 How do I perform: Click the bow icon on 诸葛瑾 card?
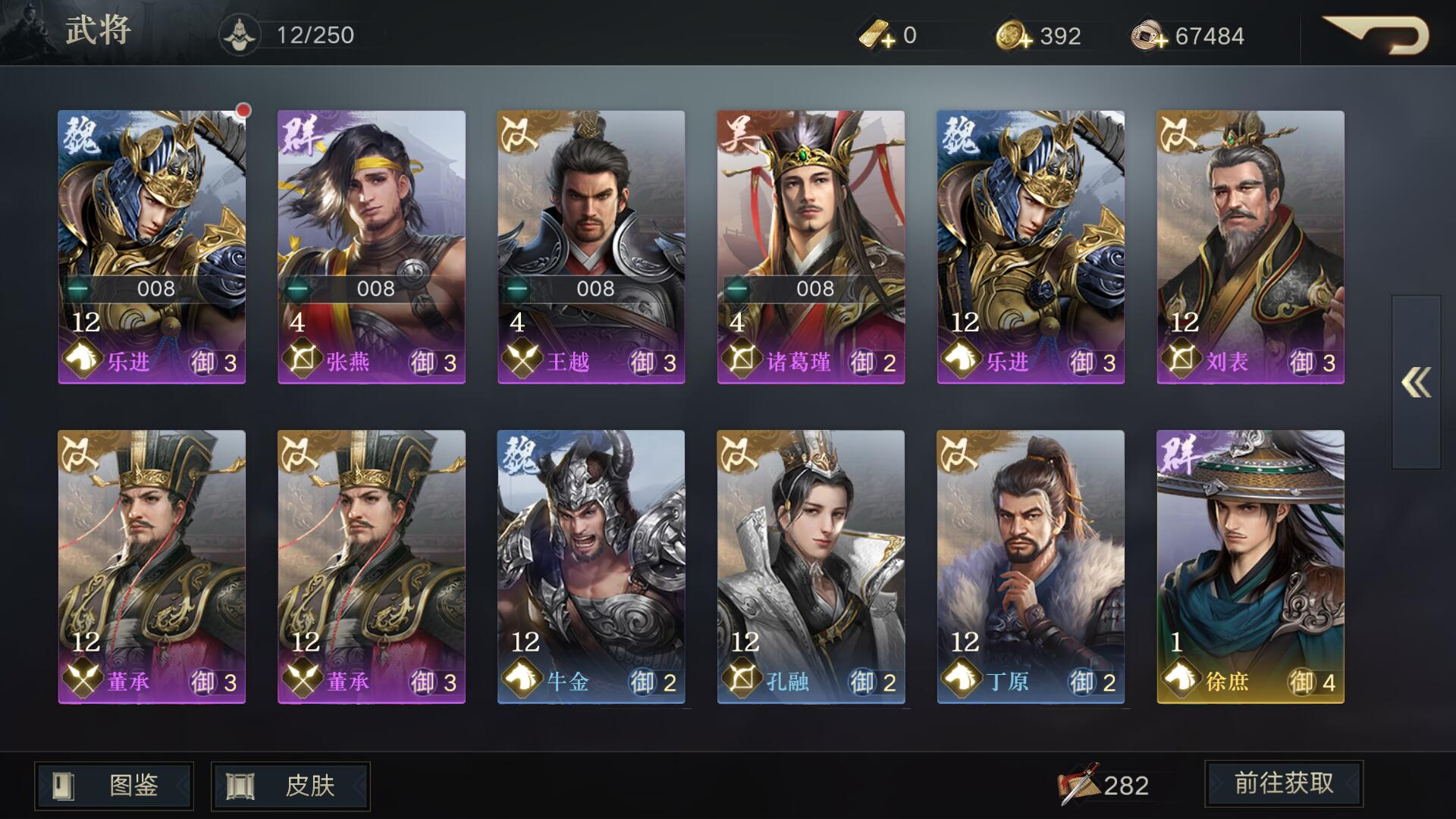point(741,359)
